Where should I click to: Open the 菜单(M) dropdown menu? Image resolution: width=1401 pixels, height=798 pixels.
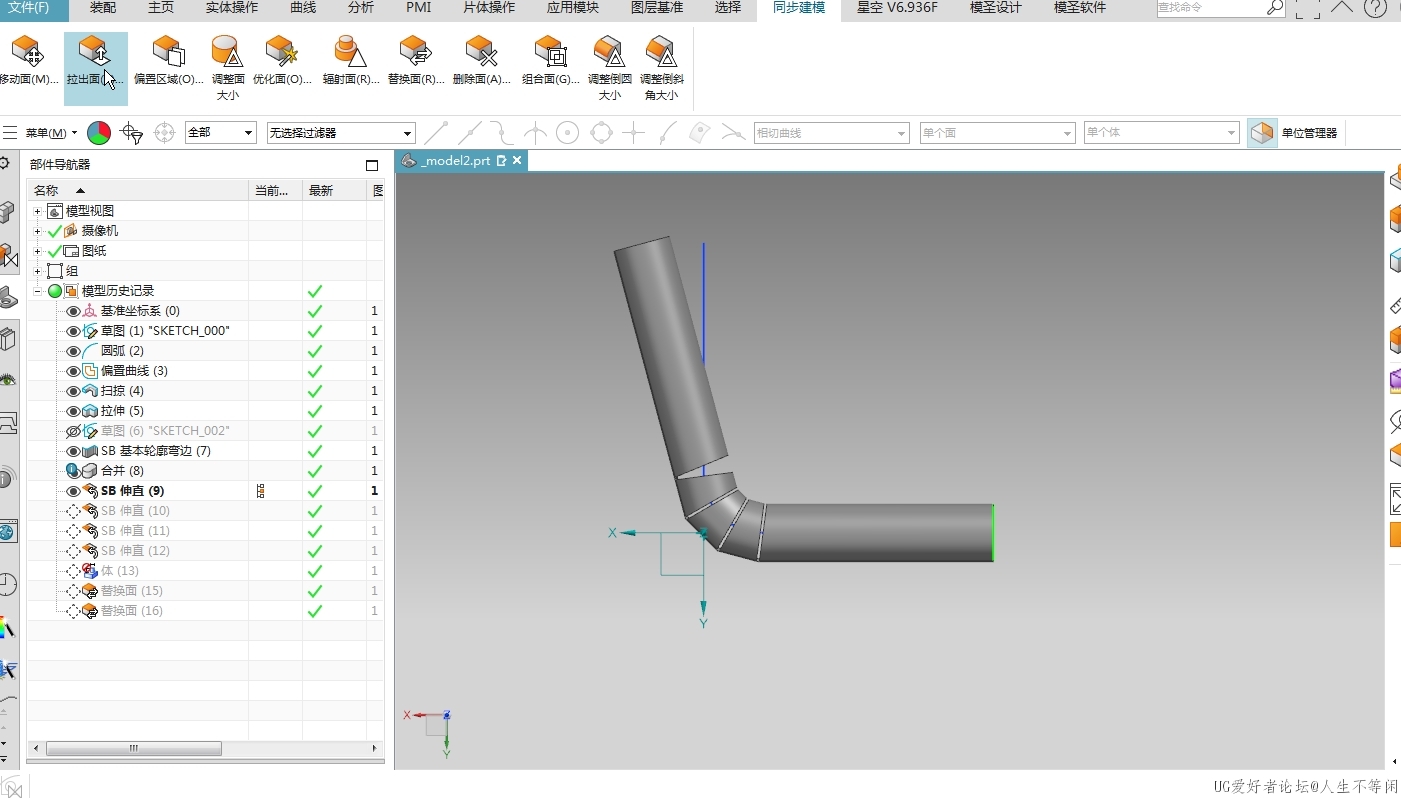[x=51, y=133]
